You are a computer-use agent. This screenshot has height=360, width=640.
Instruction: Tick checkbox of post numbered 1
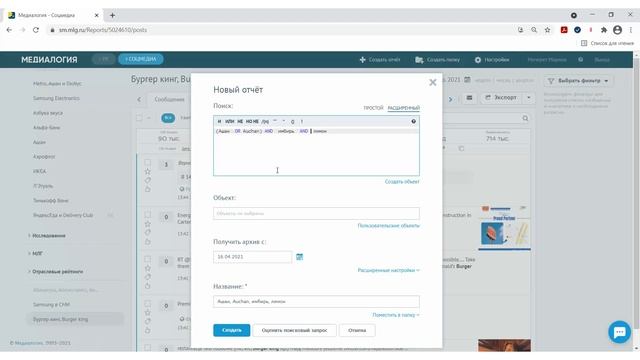point(147,162)
